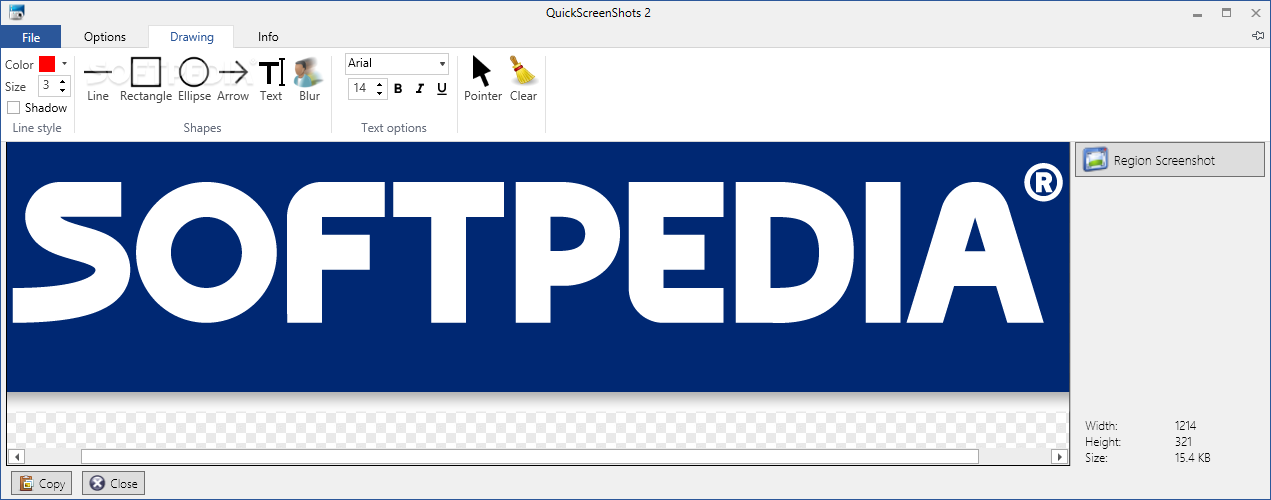The width and height of the screenshot is (1271, 500).
Task: Decrease line Size with down arrow
Action: (x=63, y=91)
